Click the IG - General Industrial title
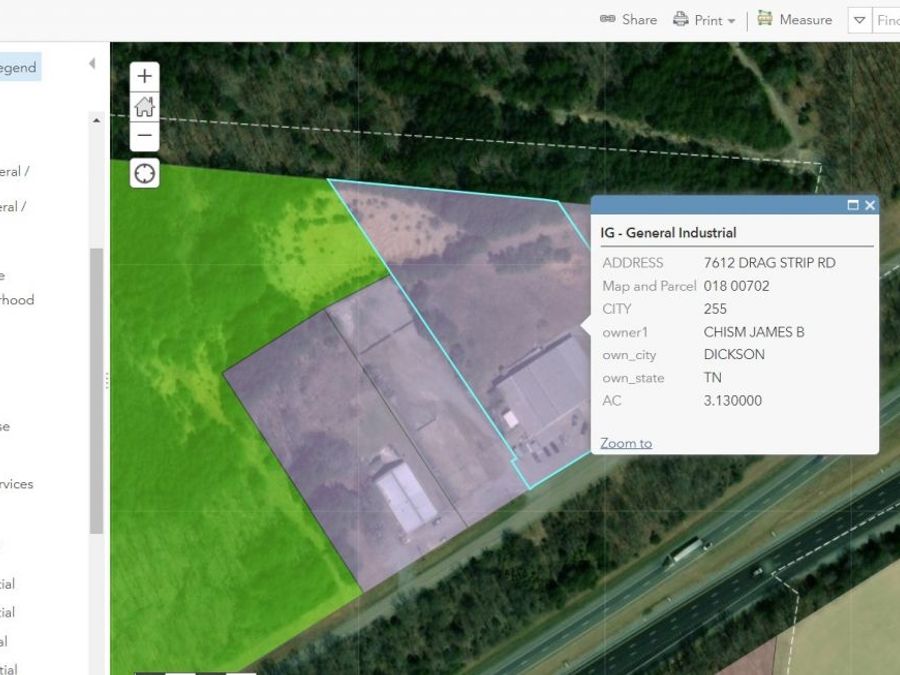900x675 pixels. click(x=668, y=232)
